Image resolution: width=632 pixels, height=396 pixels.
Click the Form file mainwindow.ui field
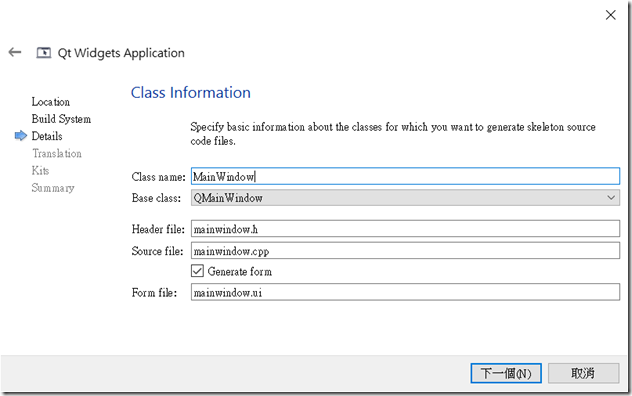point(405,292)
